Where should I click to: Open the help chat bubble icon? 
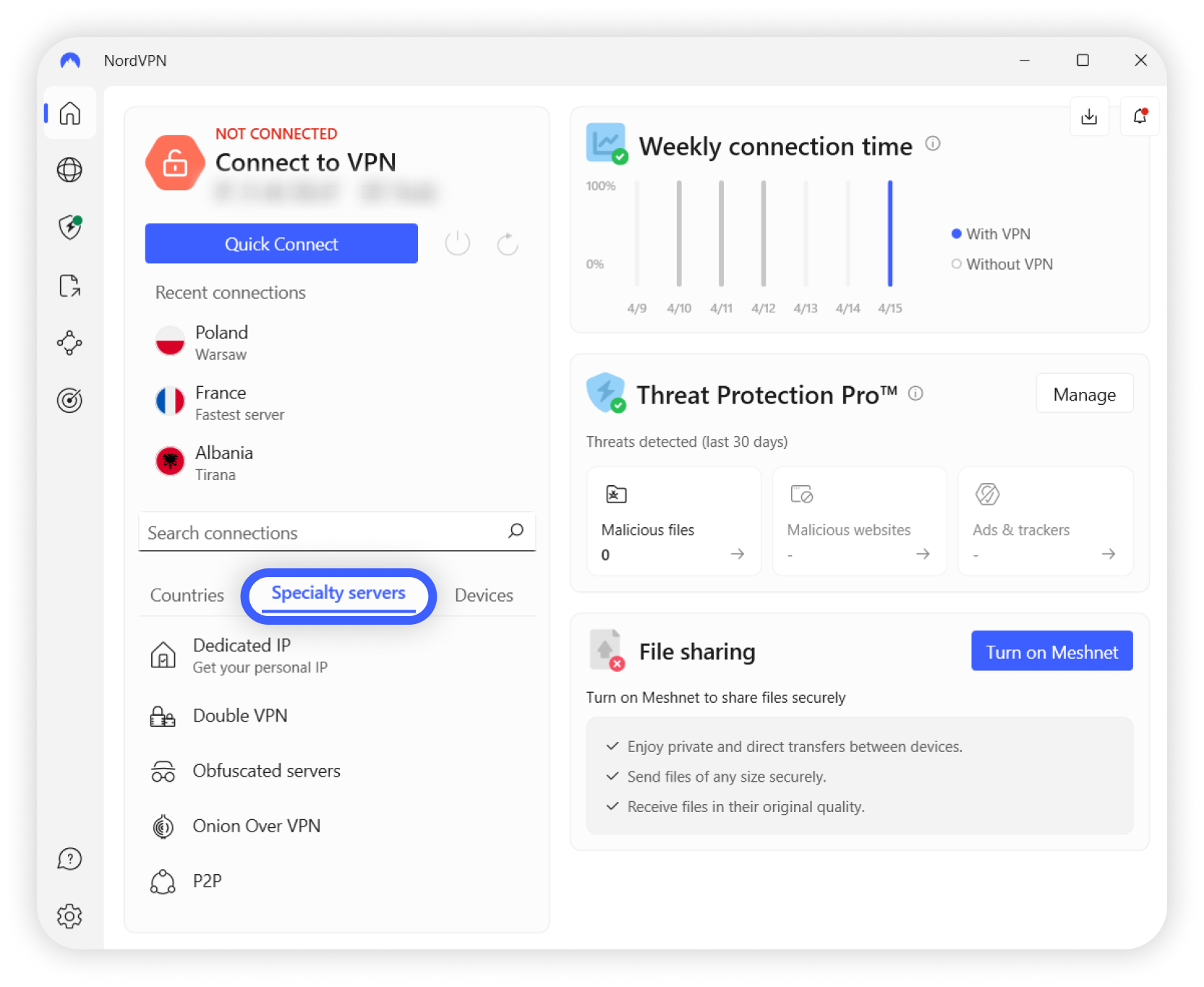(x=69, y=859)
